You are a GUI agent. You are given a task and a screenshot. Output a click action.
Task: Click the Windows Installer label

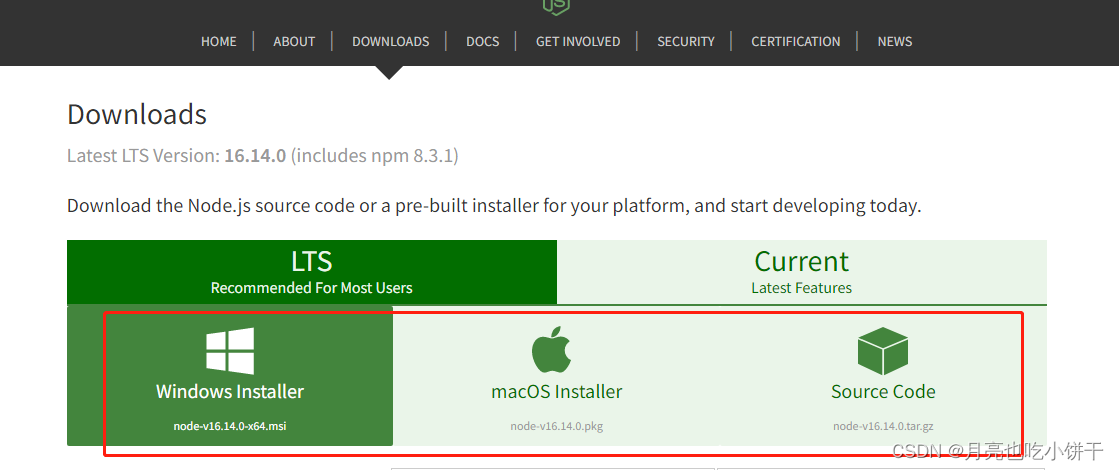[x=230, y=392]
